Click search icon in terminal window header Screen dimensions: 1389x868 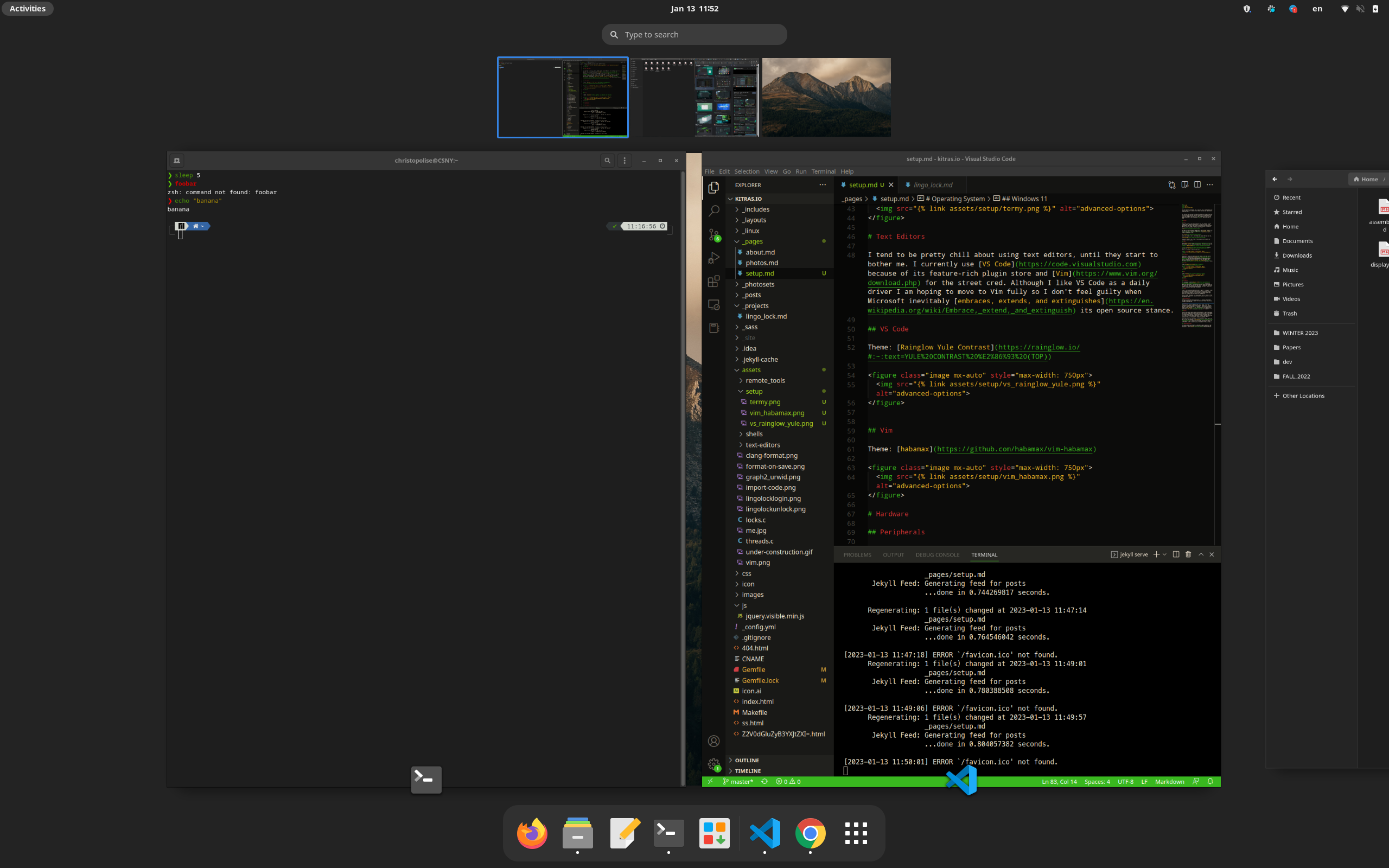tap(607, 161)
